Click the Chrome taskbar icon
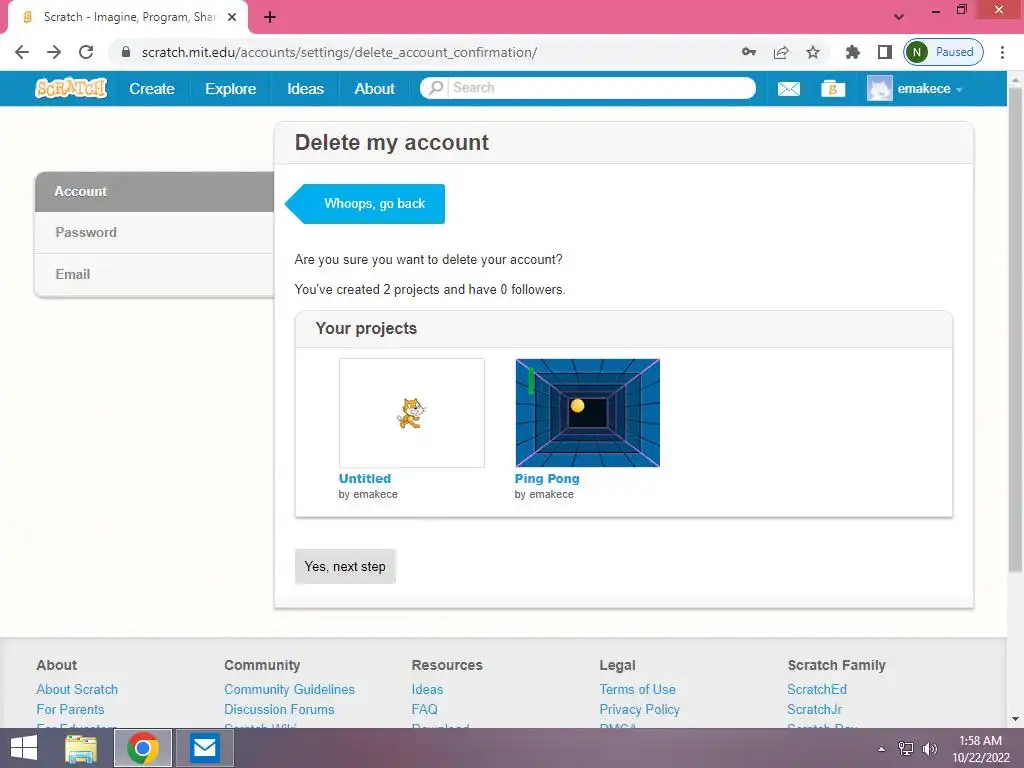Image resolution: width=1024 pixels, height=768 pixels. (x=143, y=748)
